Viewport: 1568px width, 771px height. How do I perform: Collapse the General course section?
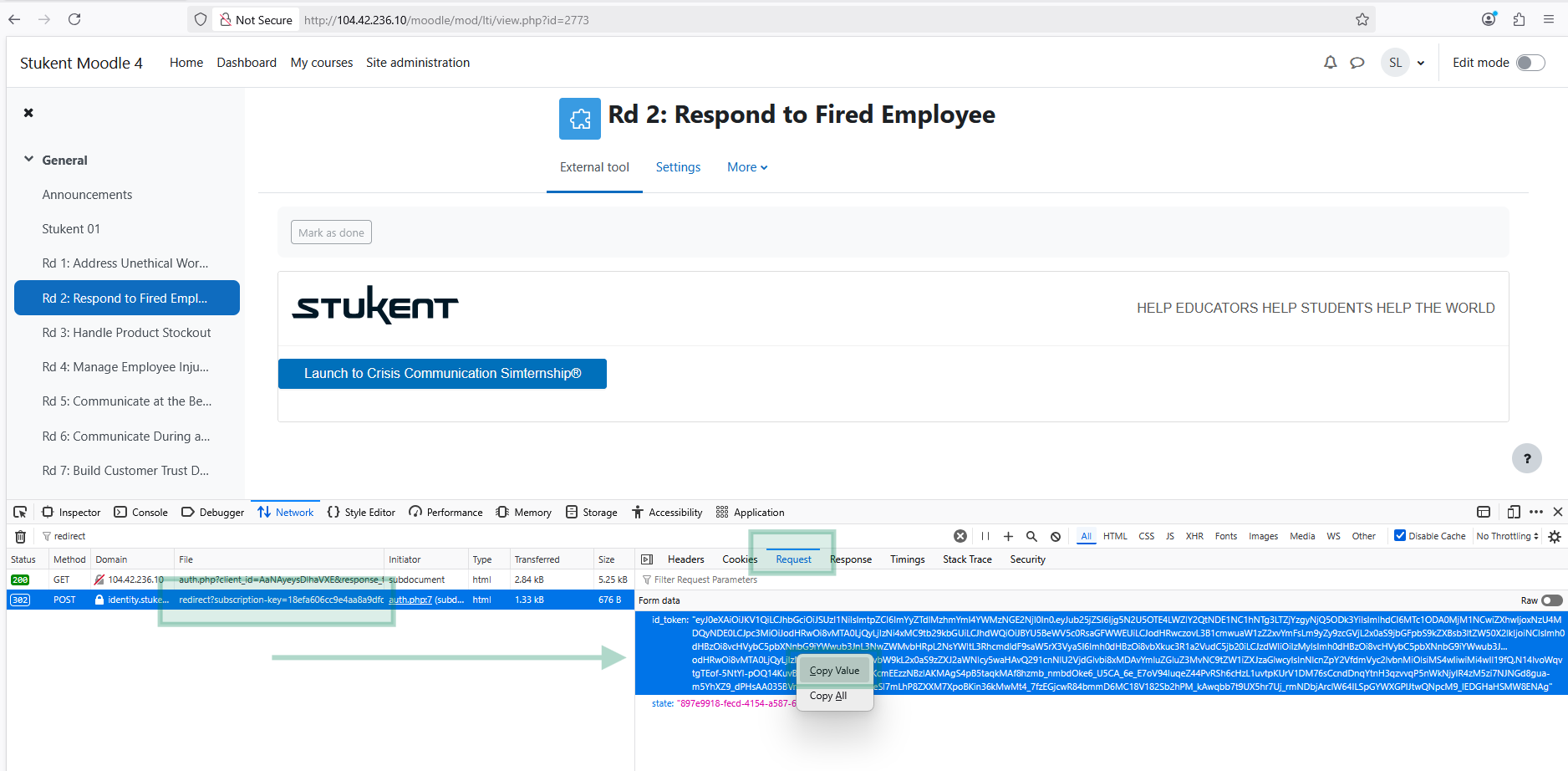coord(29,160)
